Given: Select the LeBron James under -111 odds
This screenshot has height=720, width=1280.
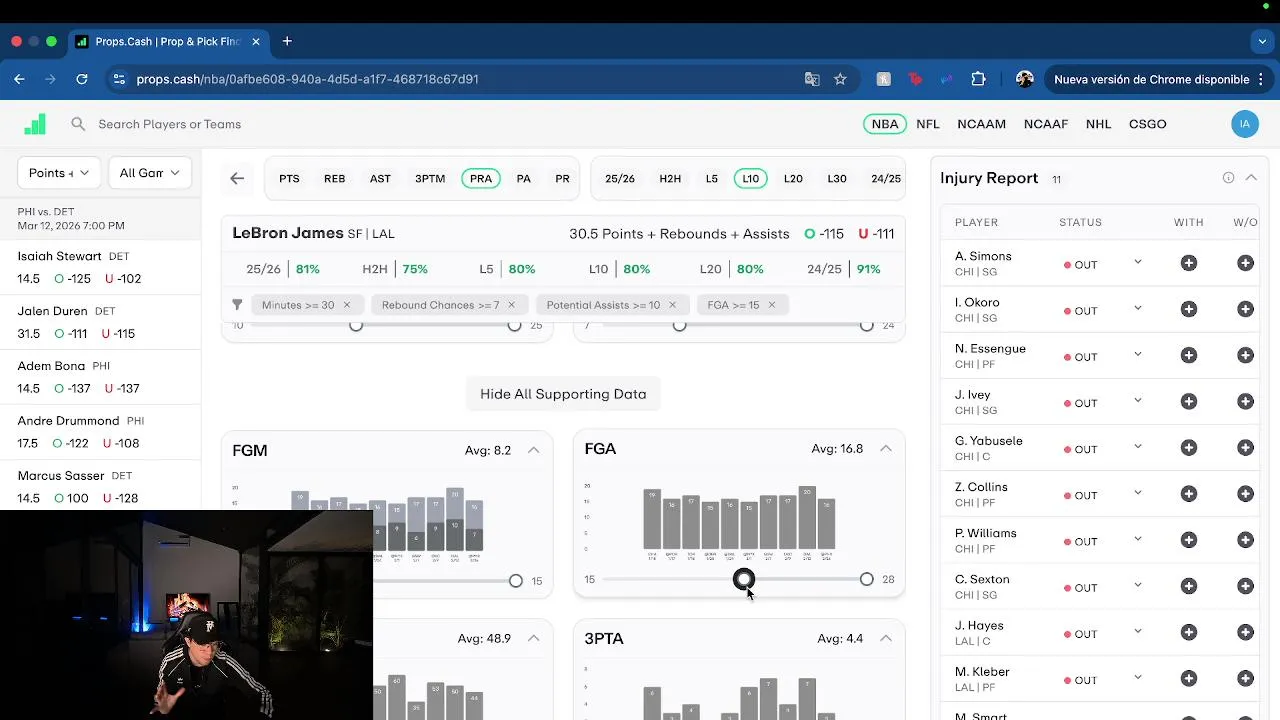Looking at the screenshot, I should [876, 234].
